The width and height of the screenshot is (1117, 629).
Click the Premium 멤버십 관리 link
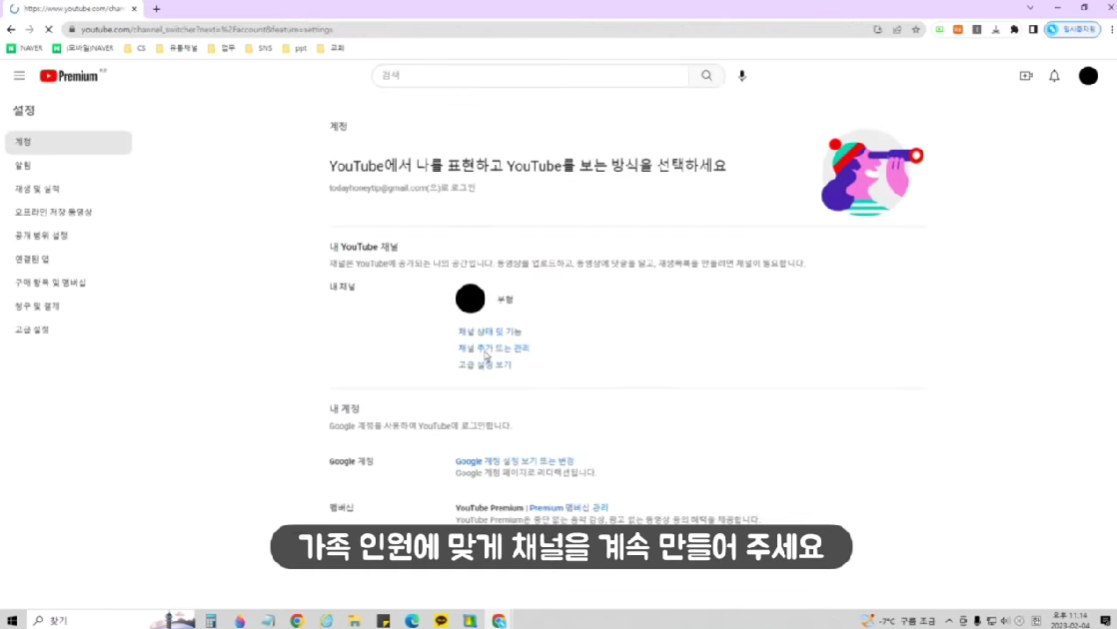coord(568,508)
